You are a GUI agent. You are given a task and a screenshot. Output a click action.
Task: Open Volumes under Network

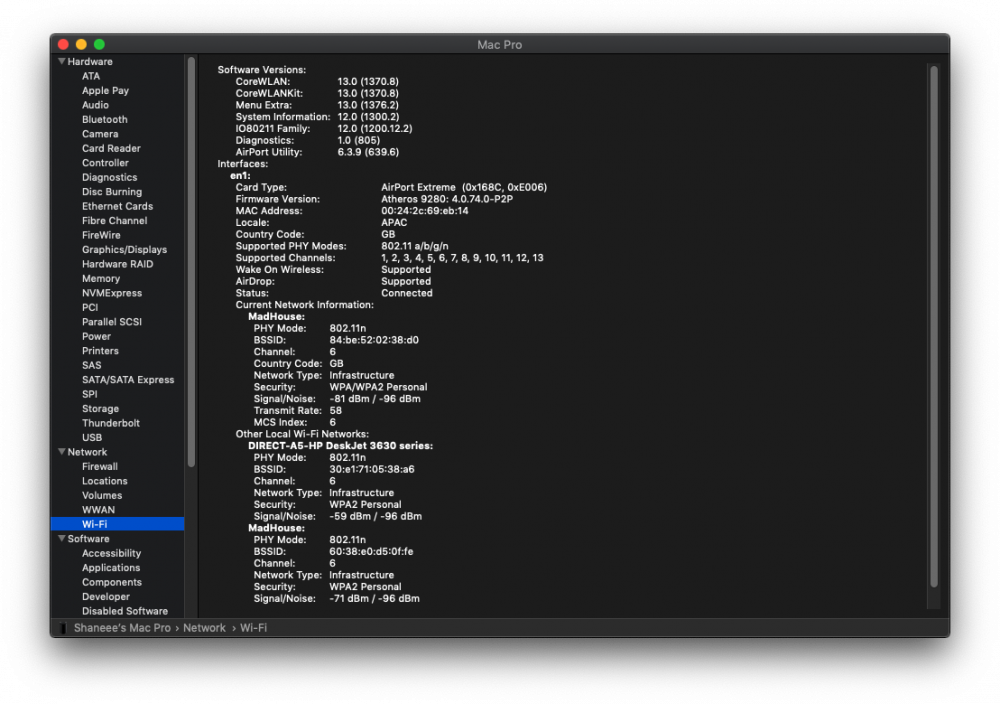(x=102, y=495)
